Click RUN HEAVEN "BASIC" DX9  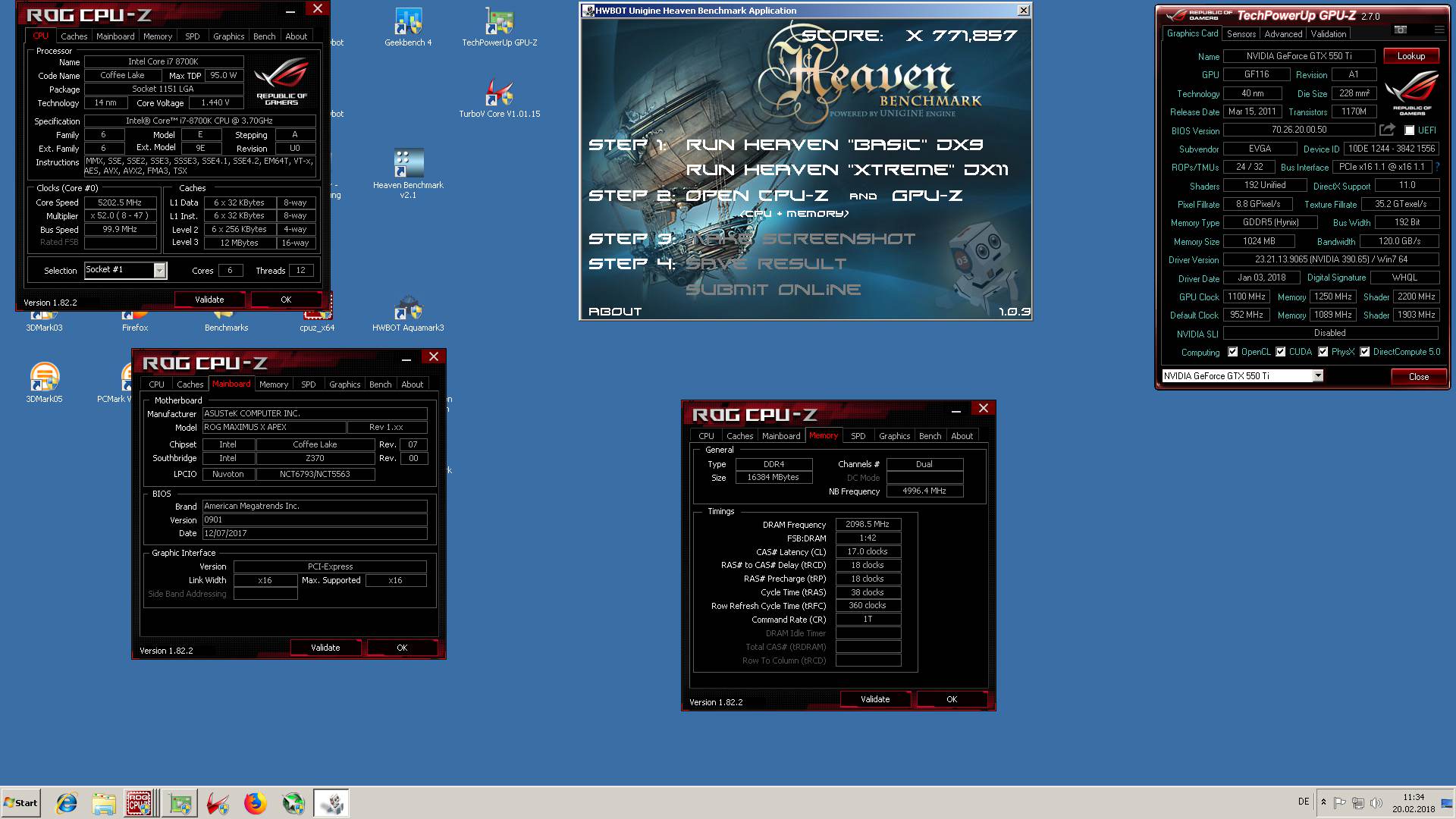pyautogui.click(x=834, y=145)
